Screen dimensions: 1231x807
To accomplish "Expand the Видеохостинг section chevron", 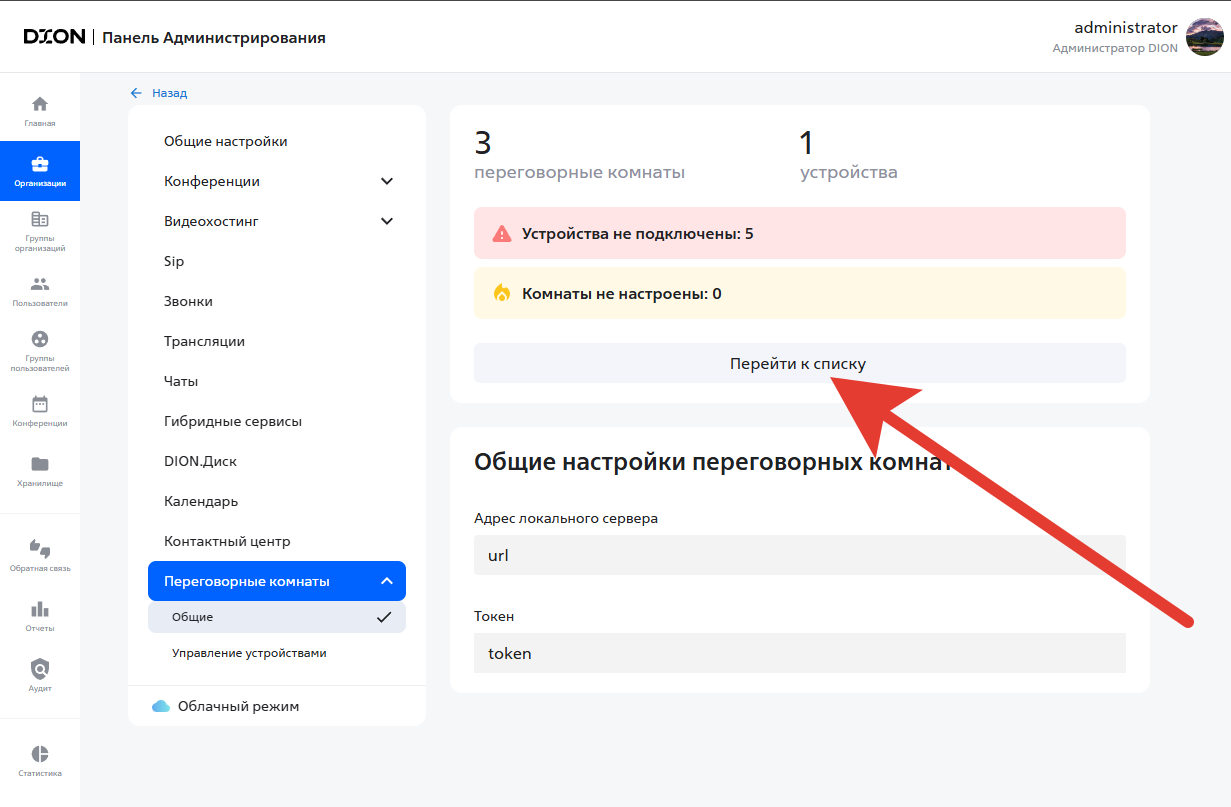I will click(x=387, y=221).
